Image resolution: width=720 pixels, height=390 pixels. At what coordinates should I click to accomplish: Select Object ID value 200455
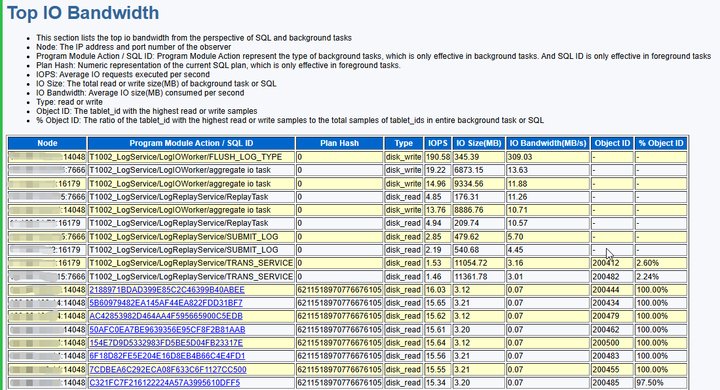pyautogui.click(x=606, y=369)
